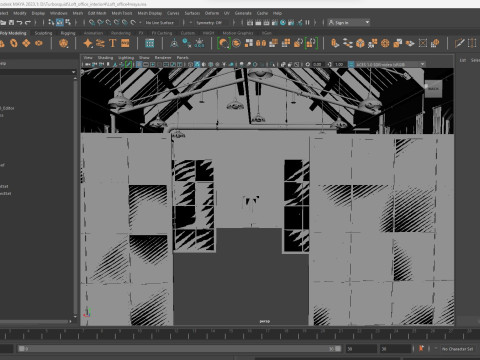Switch to the Rigging shelf tab
Image resolution: width=480 pixels, height=360 pixels.
click(x=68, y=33)
